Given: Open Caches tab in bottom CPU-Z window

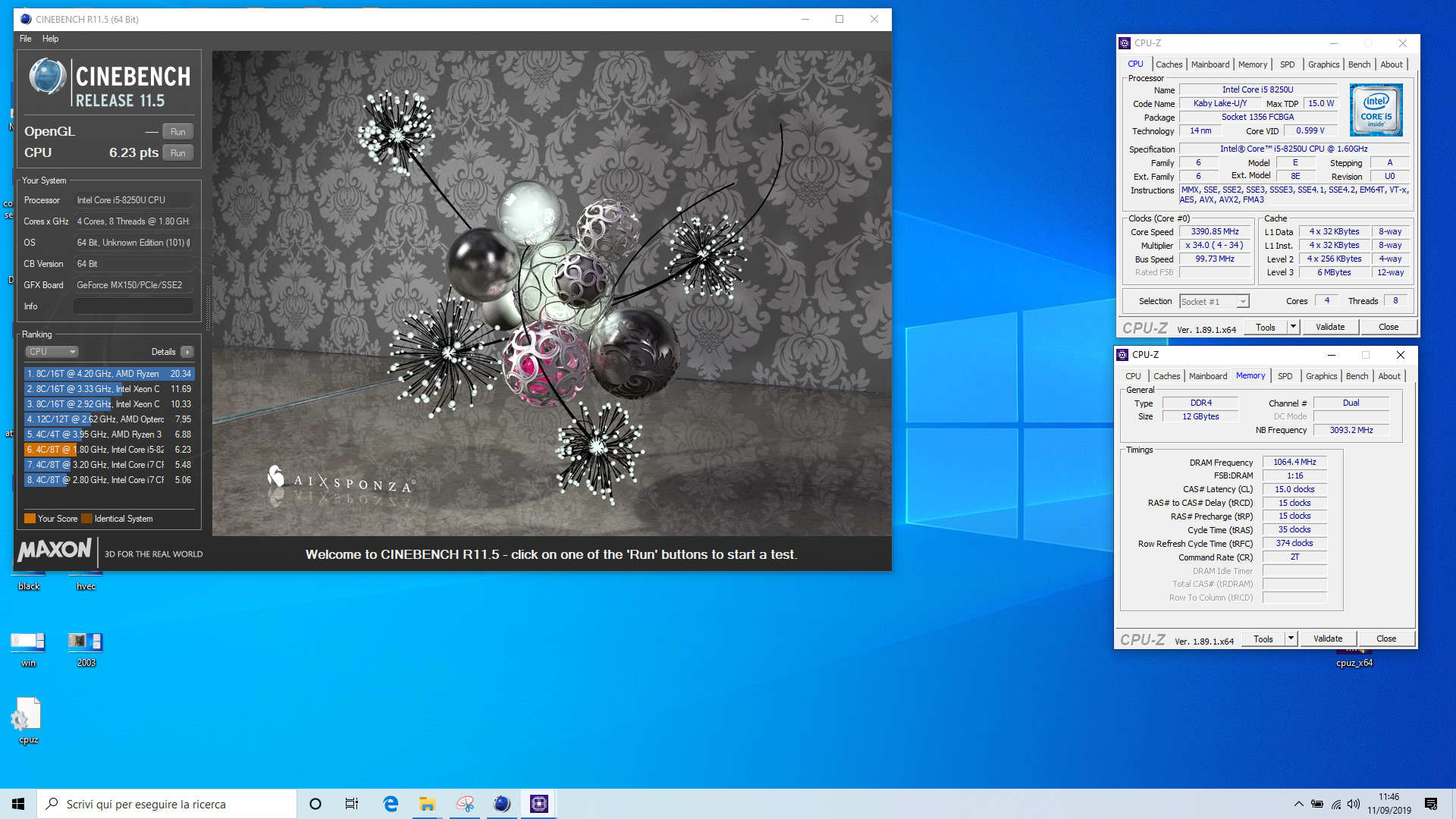Looking at the screenshot, I should pyautogui.click(x=1166, y=376).
